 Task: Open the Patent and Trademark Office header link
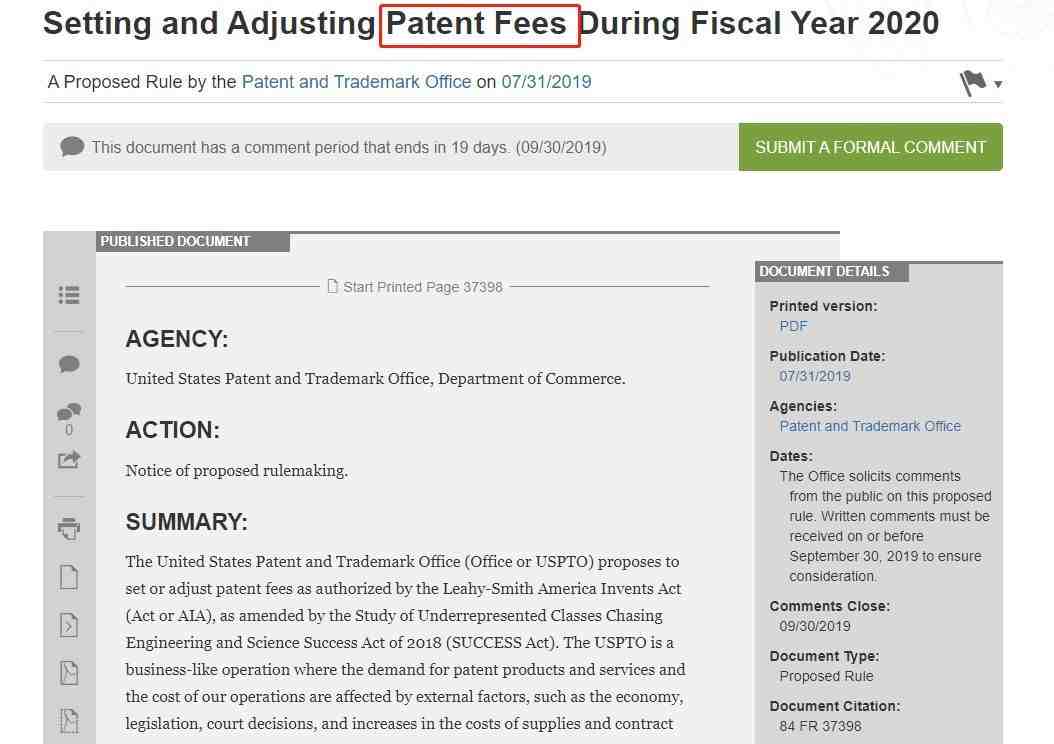tap(356, 82)
